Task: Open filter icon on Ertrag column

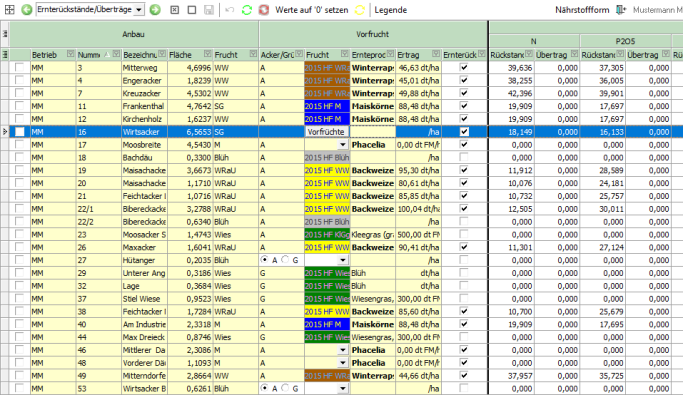Action: 436,54
